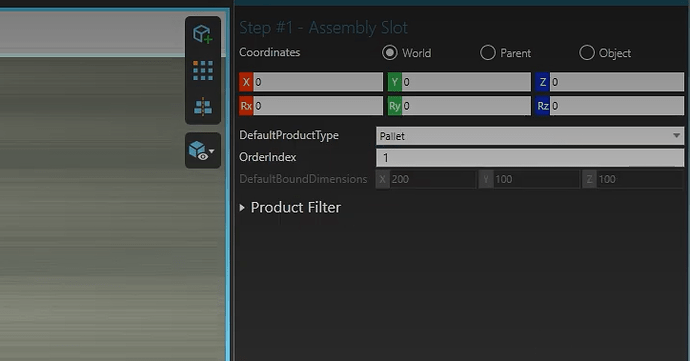Select the Object coordinates radio button
The height and width of the screenshot is (361, 690).
coord(587,53)
